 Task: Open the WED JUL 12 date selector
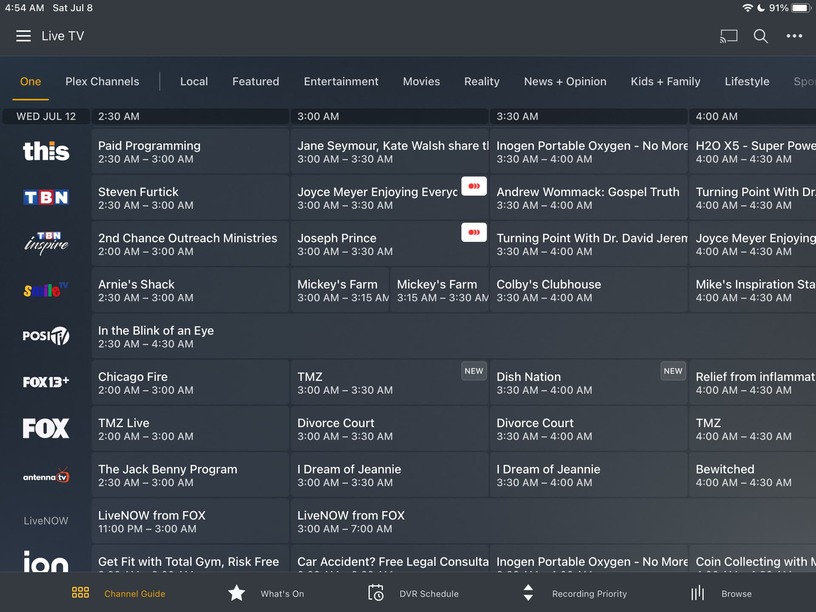[46, 117]
